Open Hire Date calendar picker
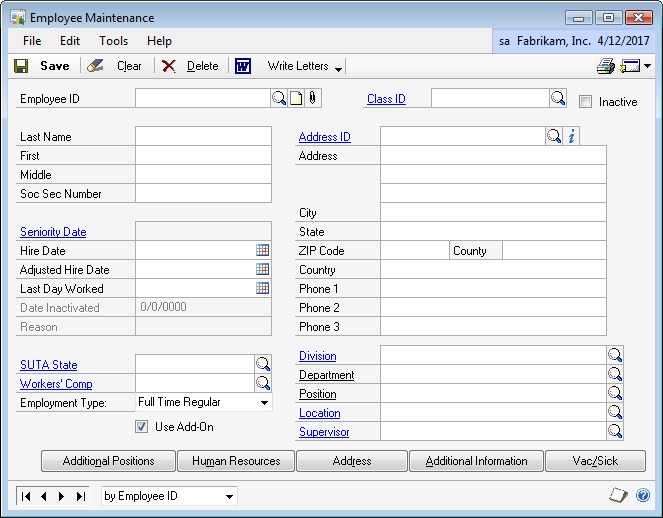 pyautogui.click(x=263, y=250)
